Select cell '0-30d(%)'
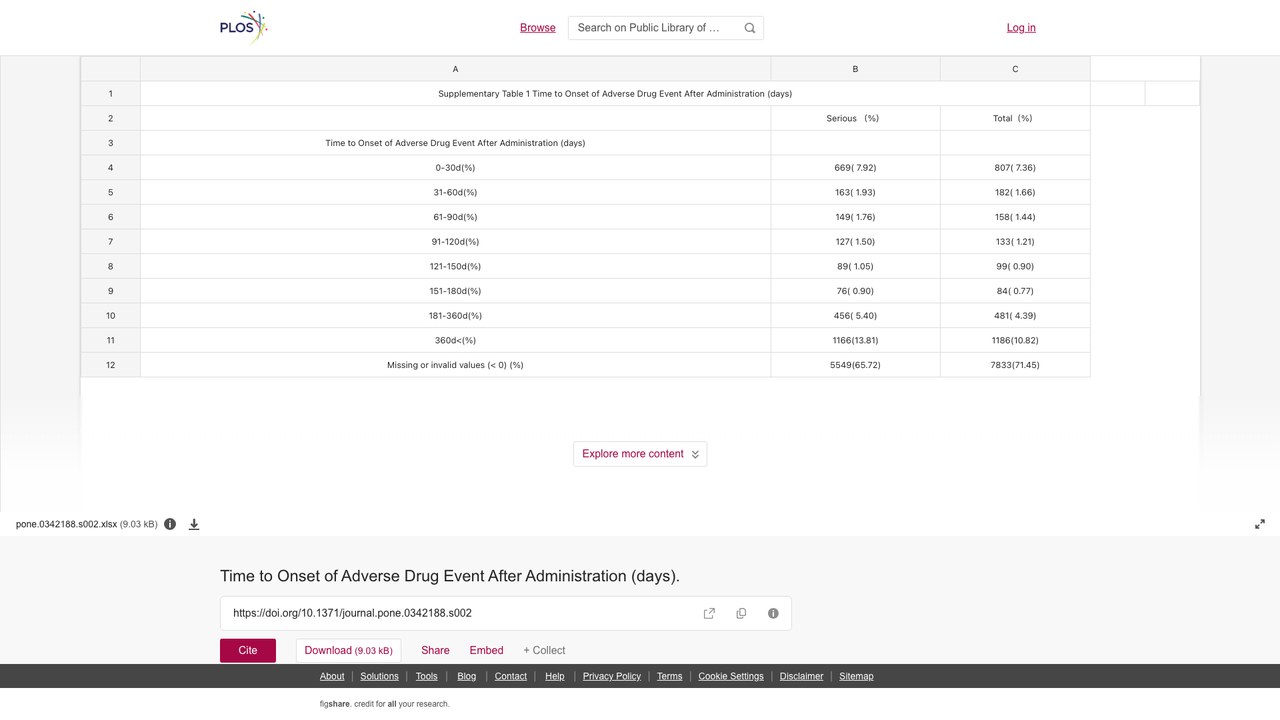 tap(455, 168)
